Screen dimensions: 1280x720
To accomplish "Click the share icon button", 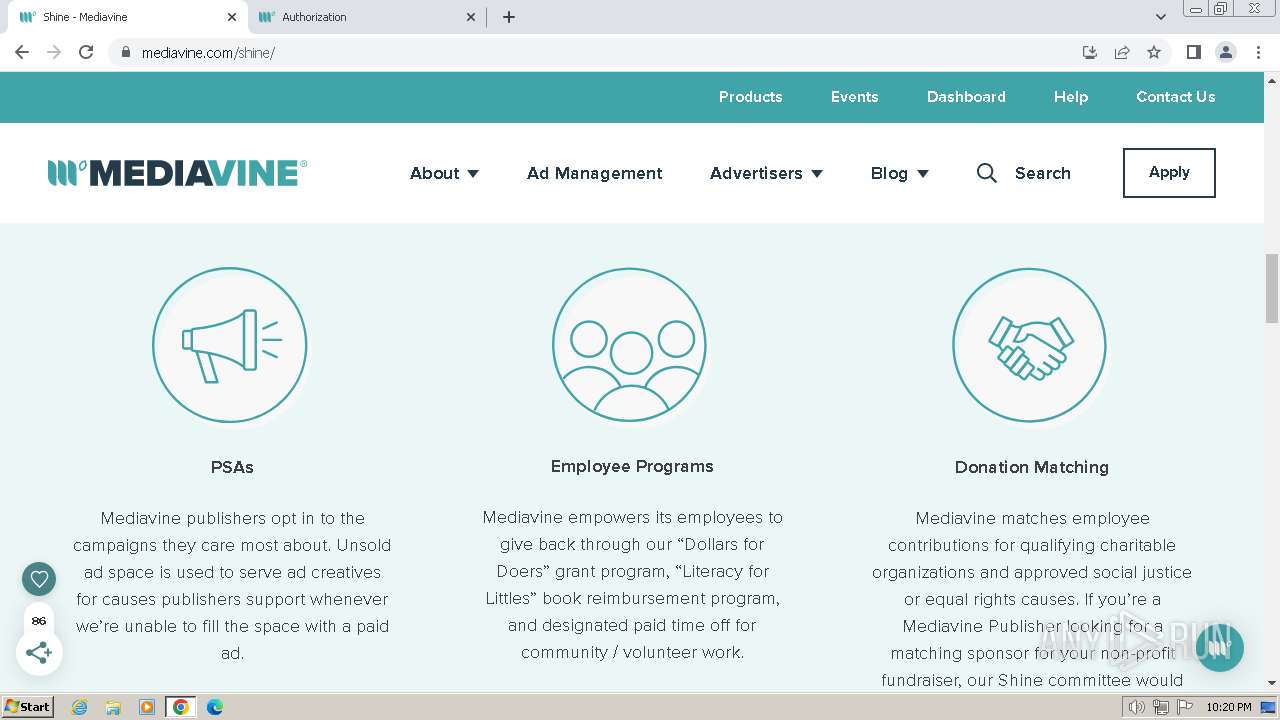I will point(39,653).
